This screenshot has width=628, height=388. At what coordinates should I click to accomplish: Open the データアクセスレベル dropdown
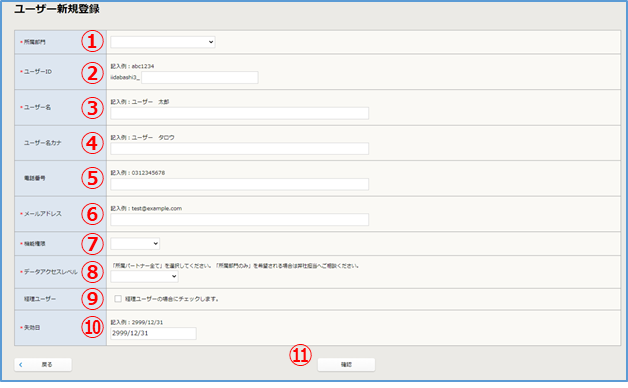pyautogui.click(x=144, y=276)
